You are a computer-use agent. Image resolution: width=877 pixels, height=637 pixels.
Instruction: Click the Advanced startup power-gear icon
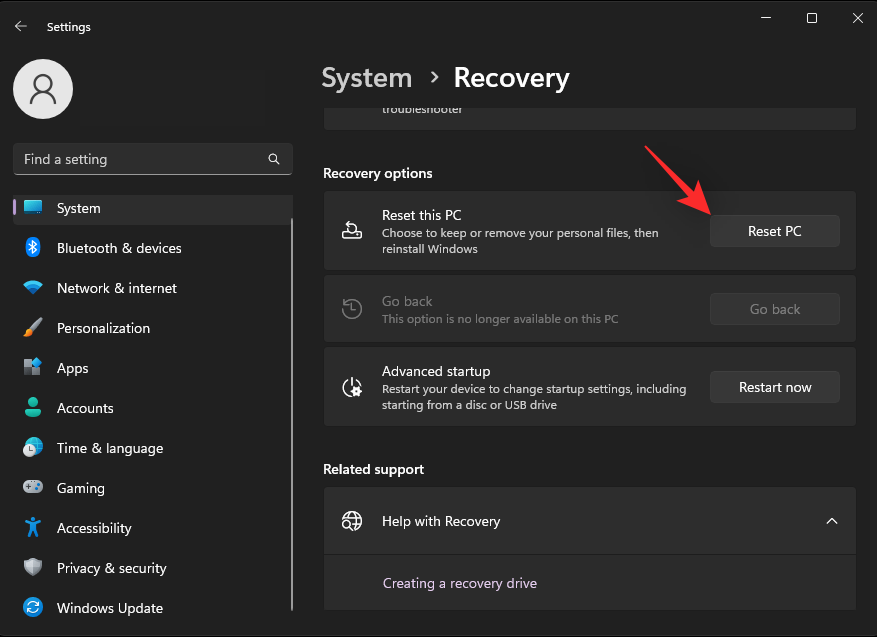click(x=352, y=387)
